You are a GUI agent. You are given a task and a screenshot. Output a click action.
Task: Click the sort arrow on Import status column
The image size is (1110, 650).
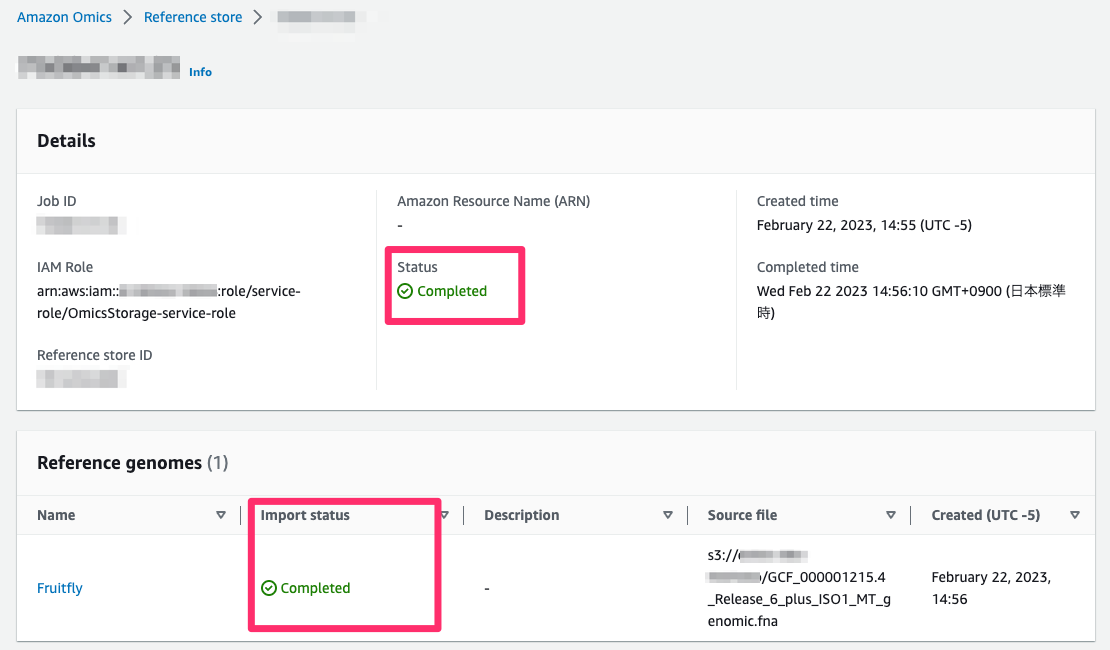[x=444, y=515]
